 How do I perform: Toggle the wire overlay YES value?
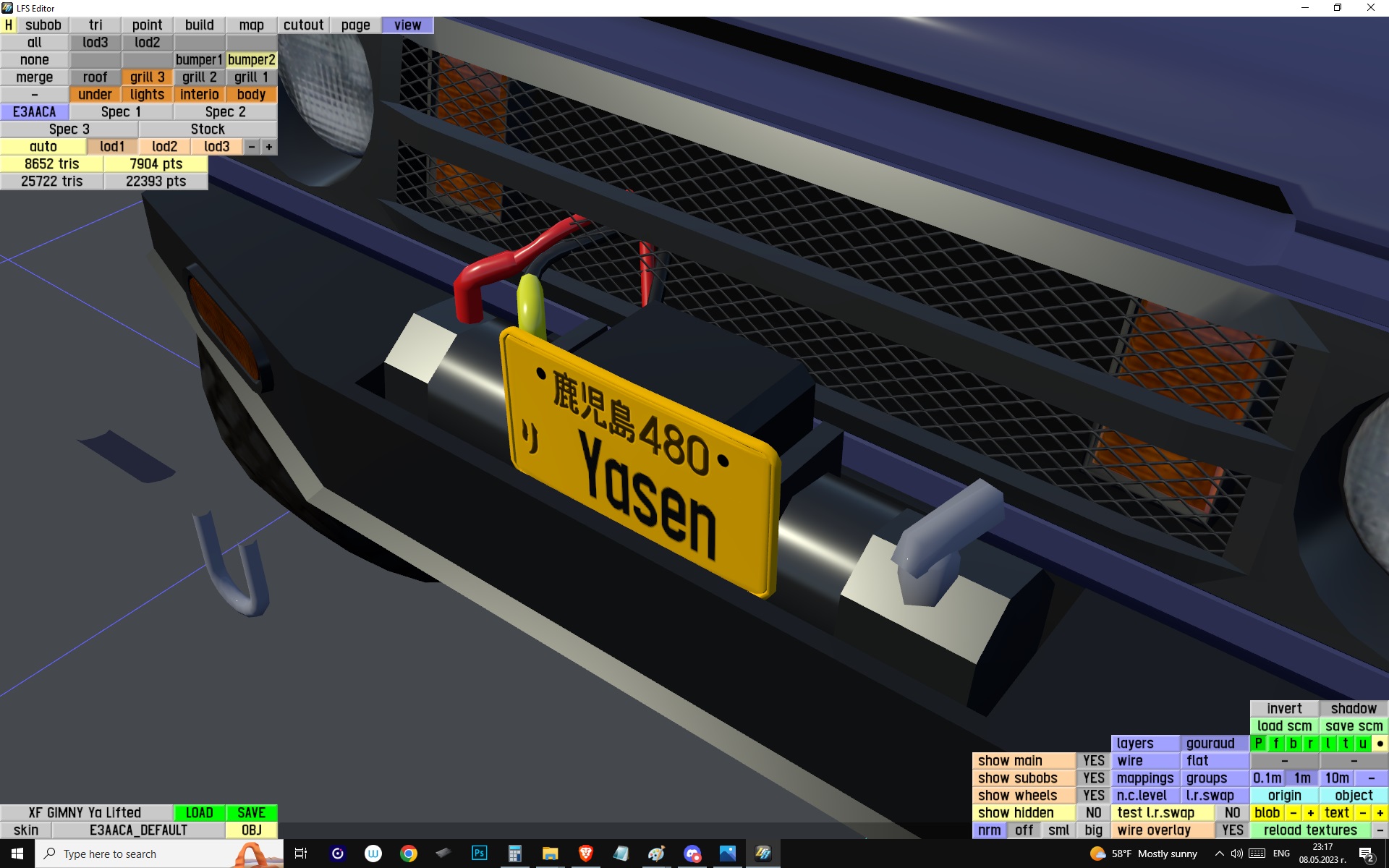pos(1232,830)
